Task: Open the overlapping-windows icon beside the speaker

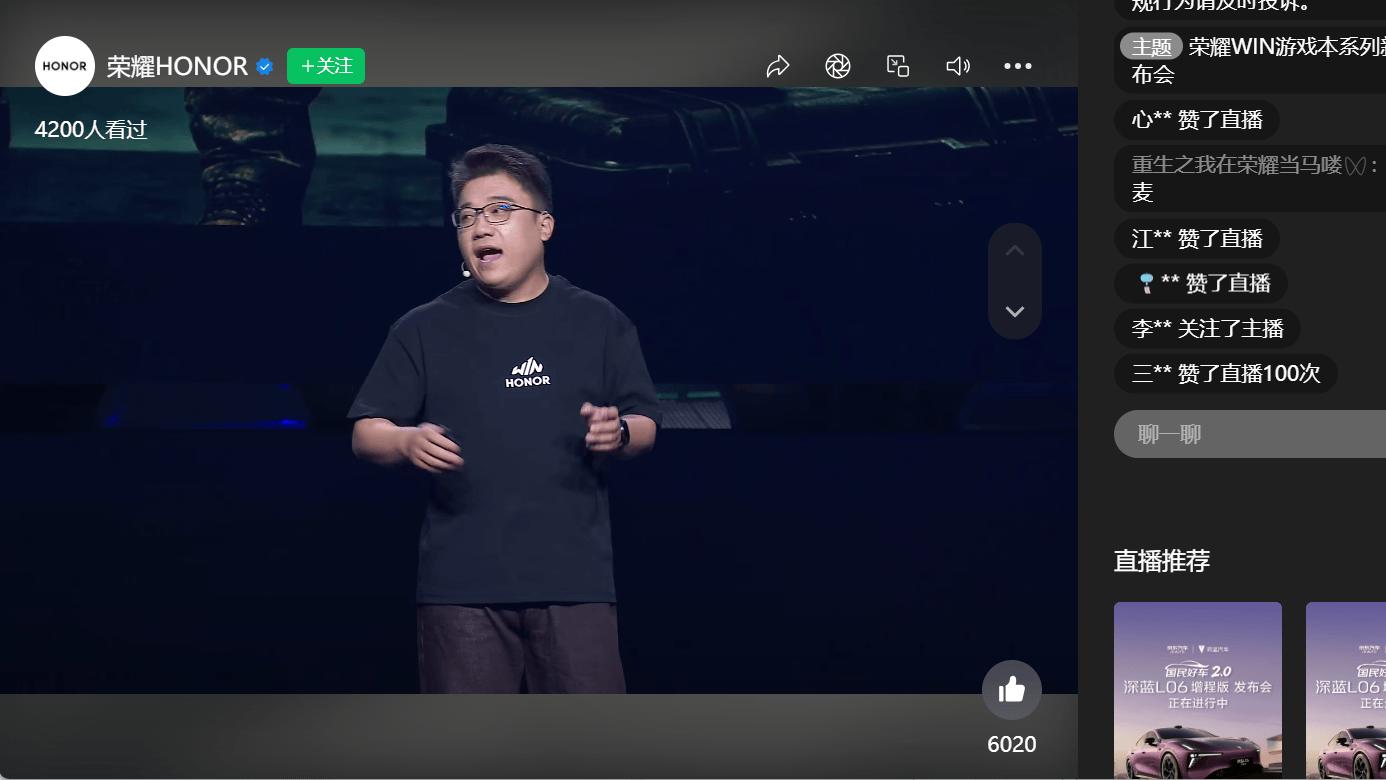Action: [x=898, y=66]
